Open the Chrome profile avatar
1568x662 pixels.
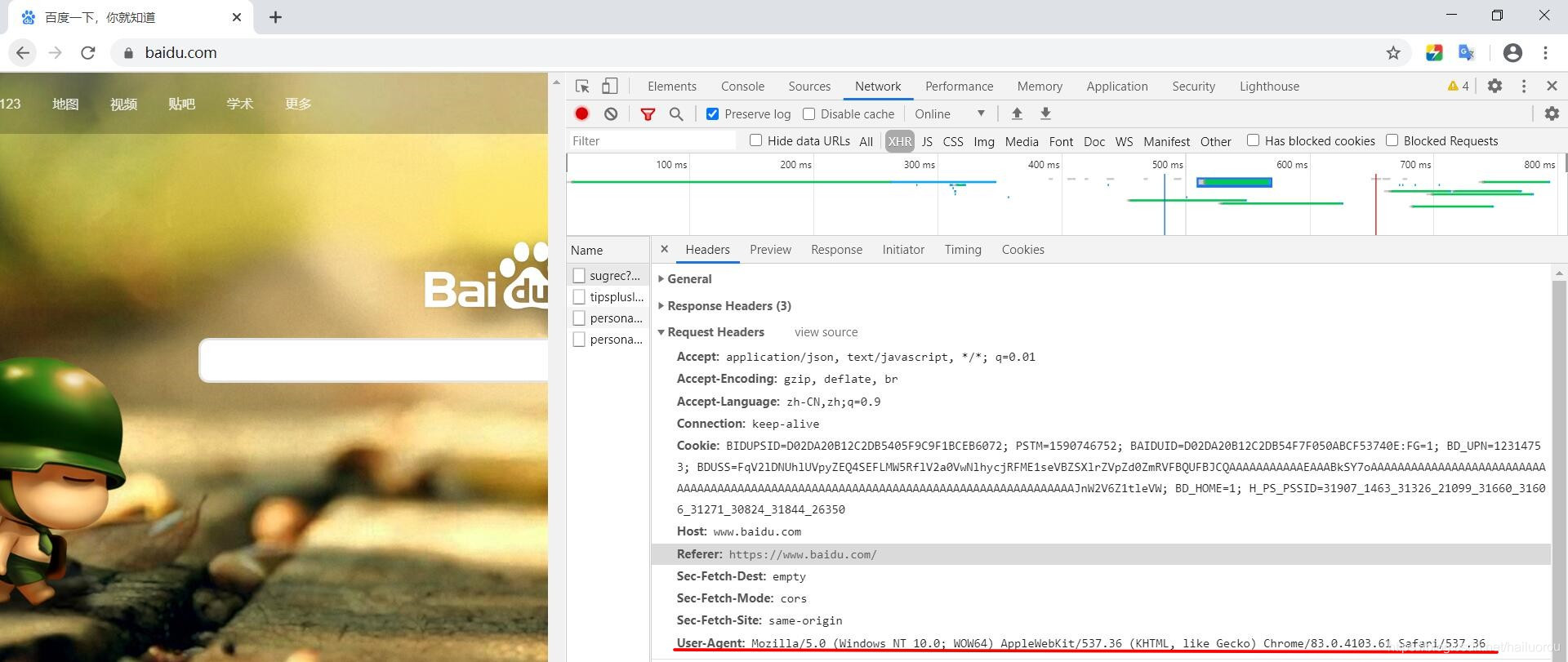pos(1512,53)
